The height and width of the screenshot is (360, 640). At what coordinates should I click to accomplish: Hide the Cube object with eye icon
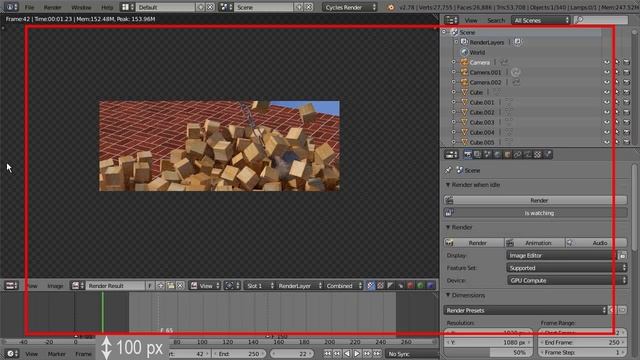pyautogui.click(x=607, y=92)
